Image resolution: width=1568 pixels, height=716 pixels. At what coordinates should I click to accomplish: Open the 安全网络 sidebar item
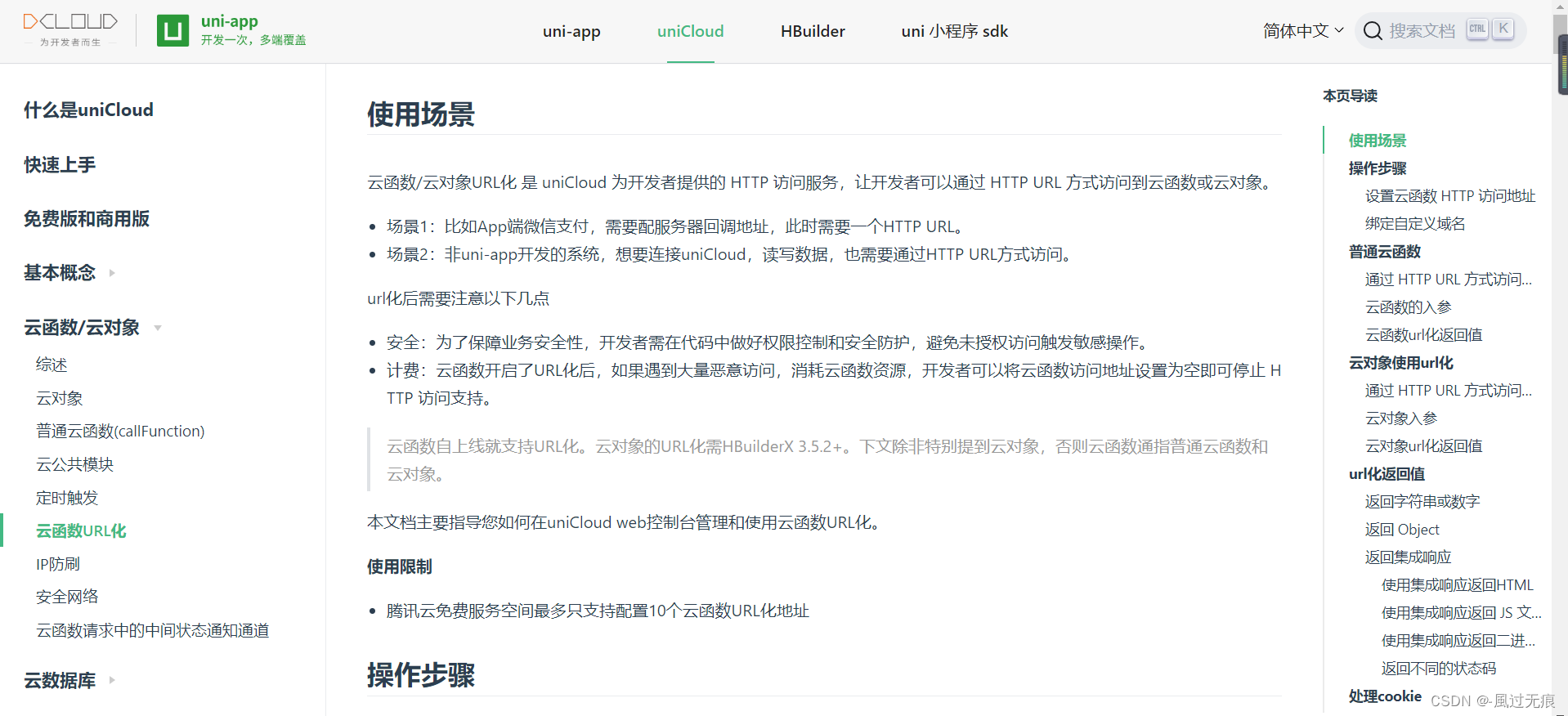tap(67, 597)
